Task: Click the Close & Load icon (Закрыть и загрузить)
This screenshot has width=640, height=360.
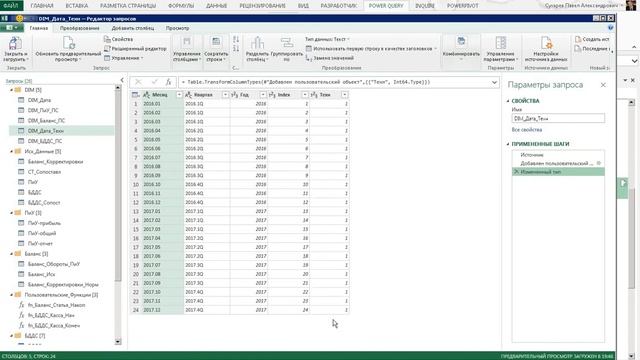Action: coord(15,44)
